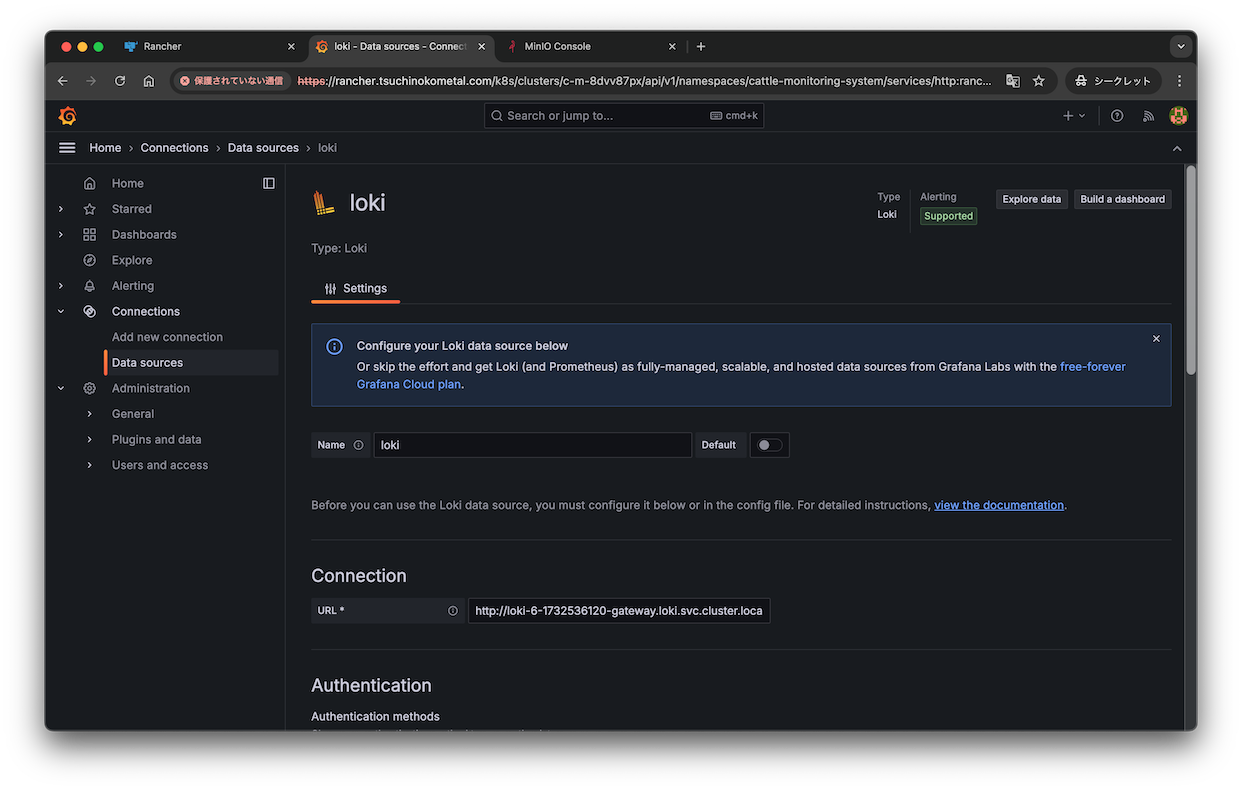Click the Loki URL input field
Screen dimensions: 1242x790
coord(619,611)
